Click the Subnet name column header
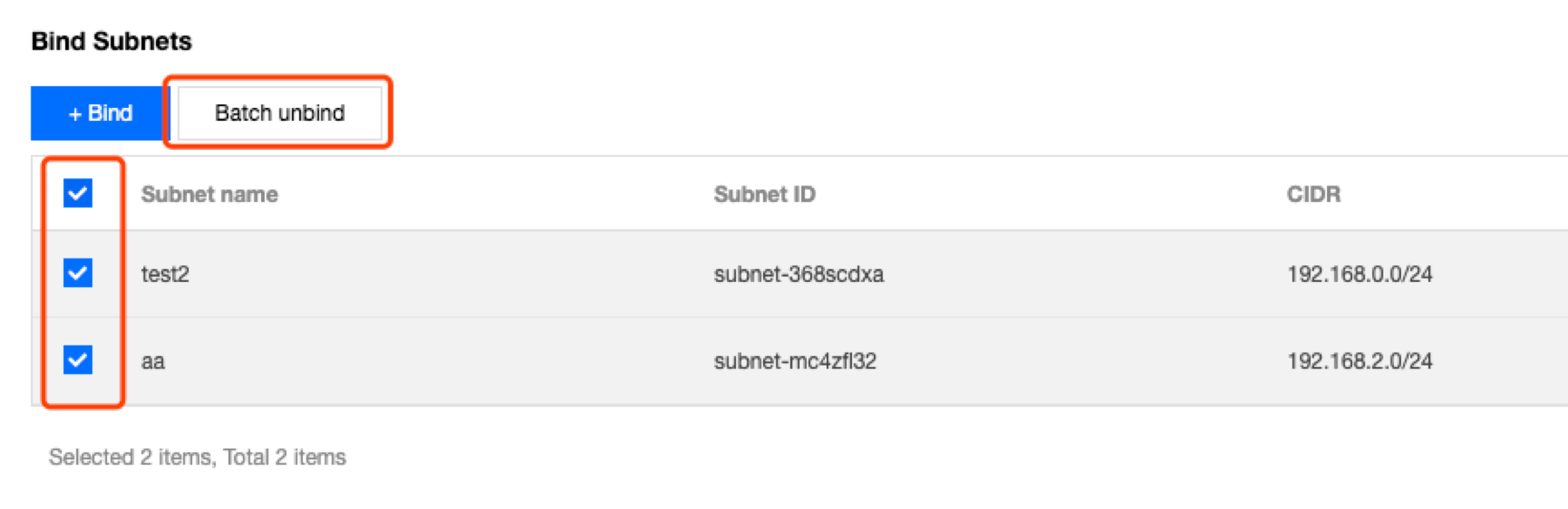This screenshot has width=1568, height=509. (210, 194)
